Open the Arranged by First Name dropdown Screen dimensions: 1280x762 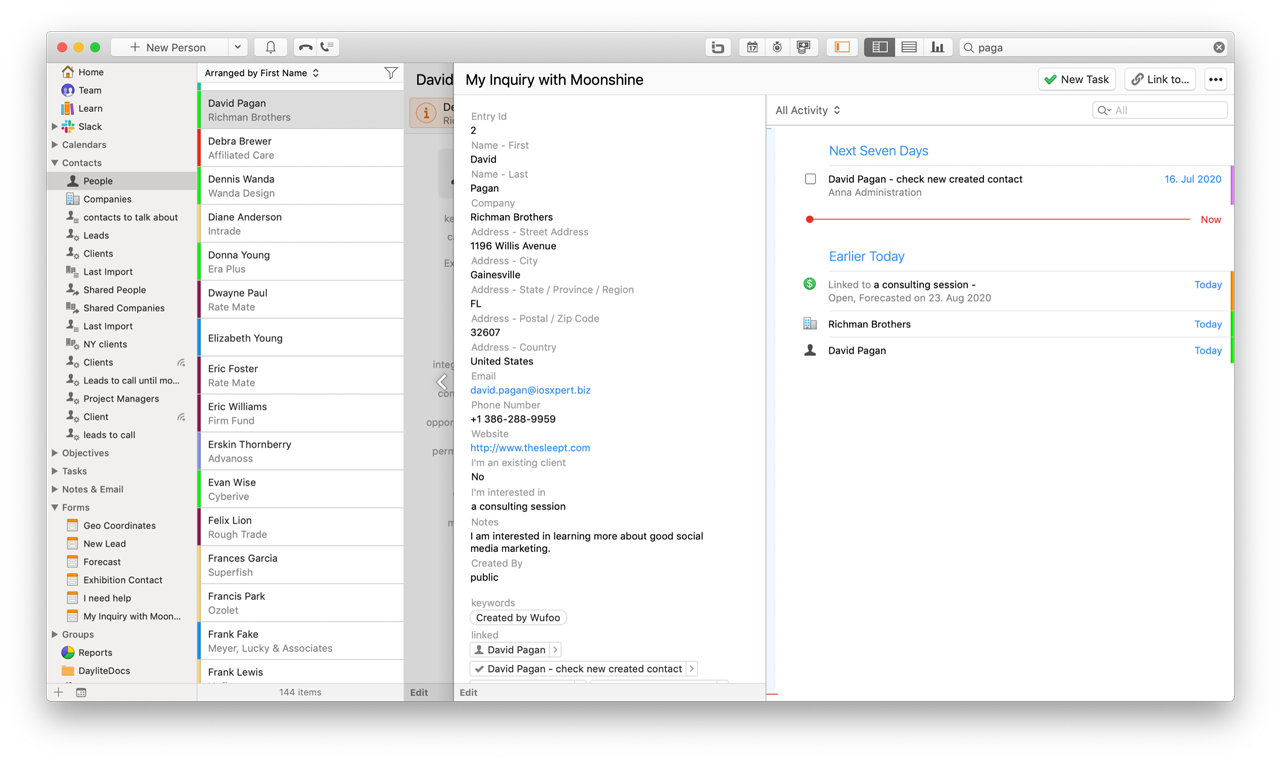click(262, 73)
